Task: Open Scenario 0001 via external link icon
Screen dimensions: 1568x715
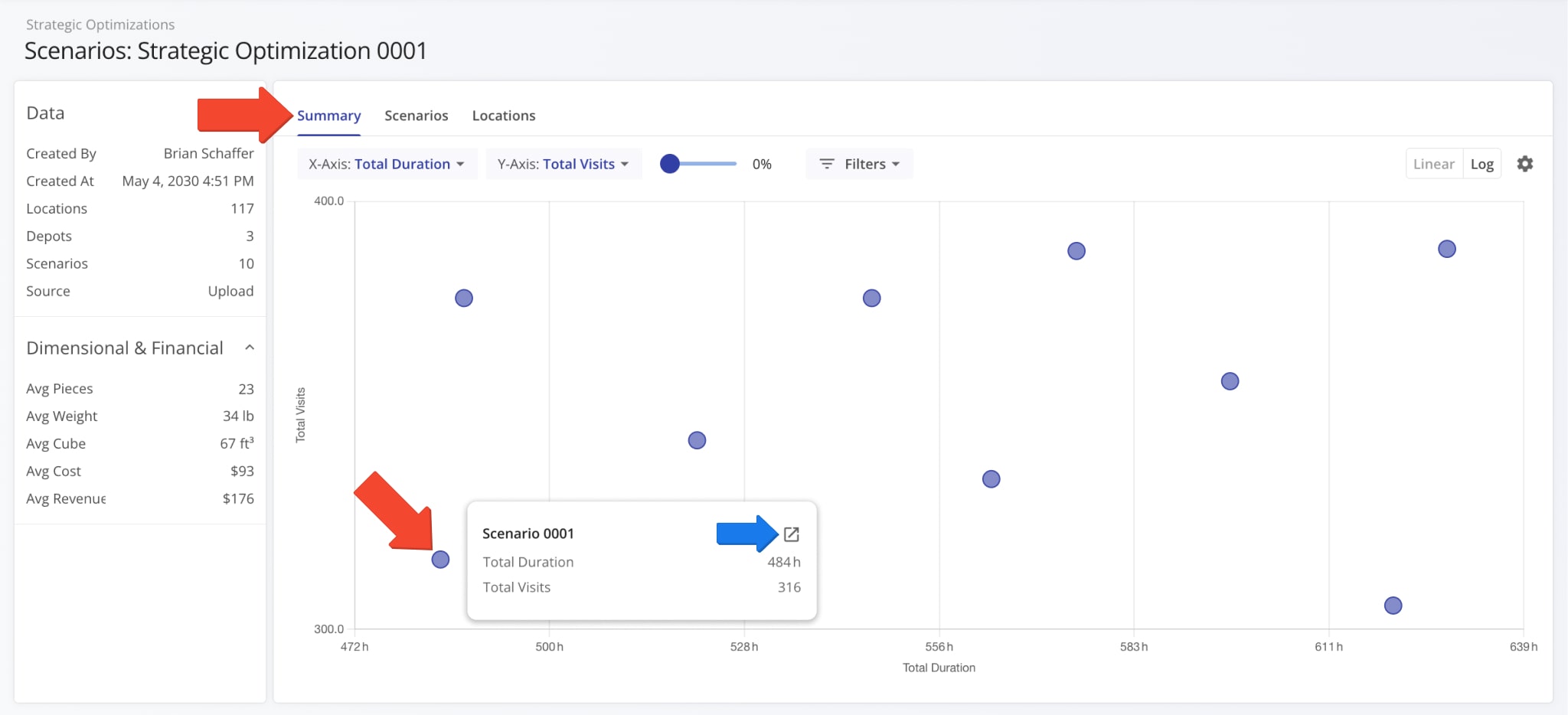Action: pyautogui.click(x=791, y=534)
